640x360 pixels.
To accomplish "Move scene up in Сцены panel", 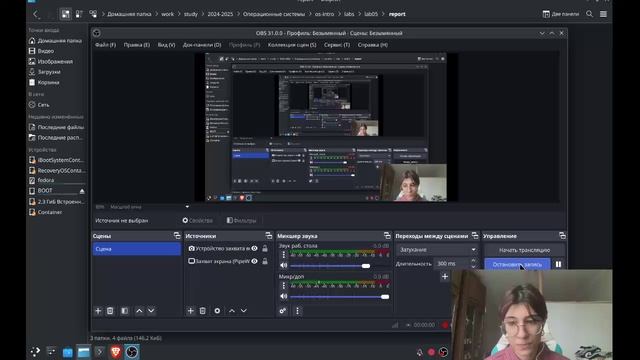I will tap(139, 311).
